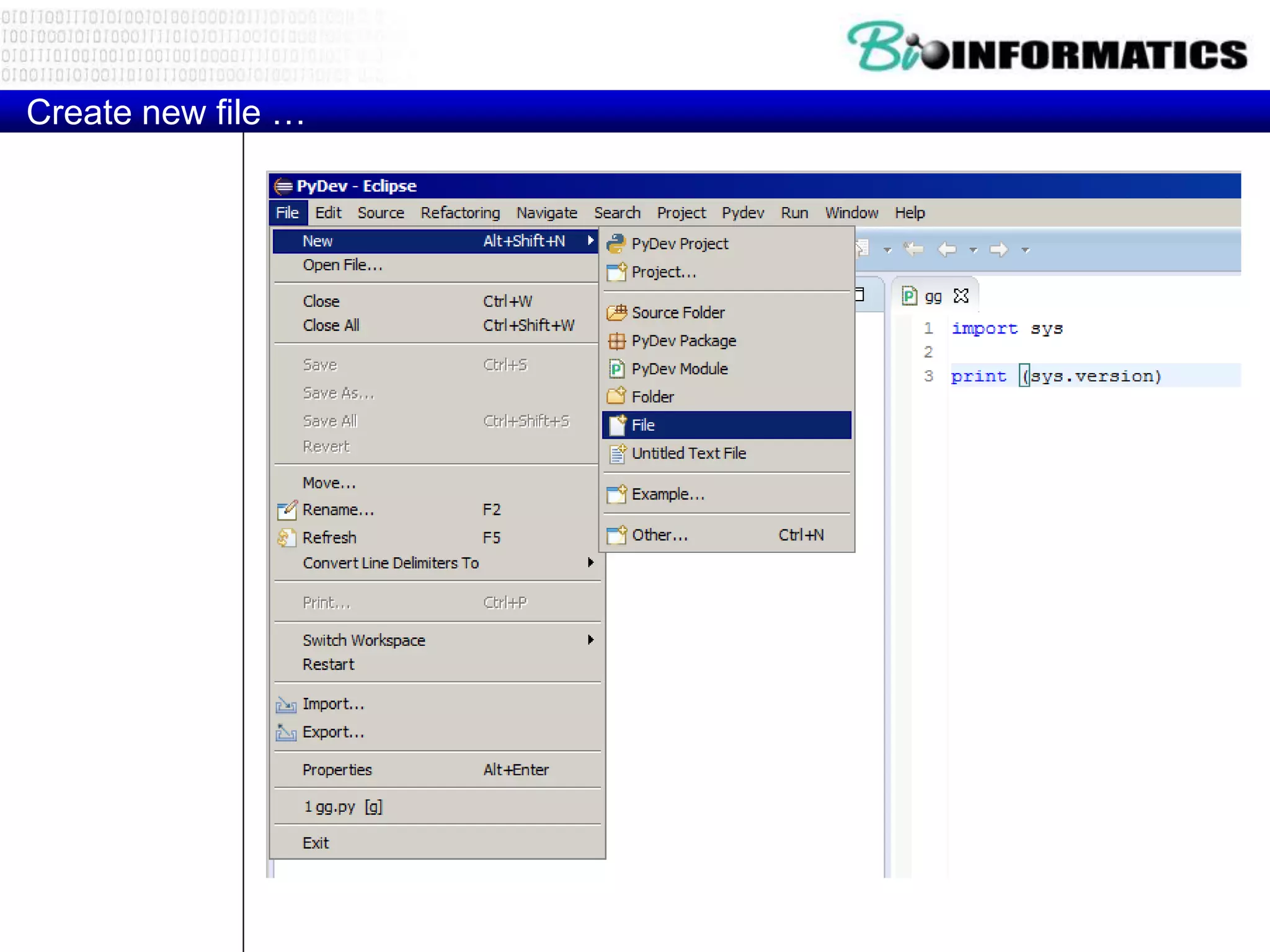Expand Switch Workspace submenu arrow
Viewport: 1270px width, 952px height.
(x=590, y=640)
